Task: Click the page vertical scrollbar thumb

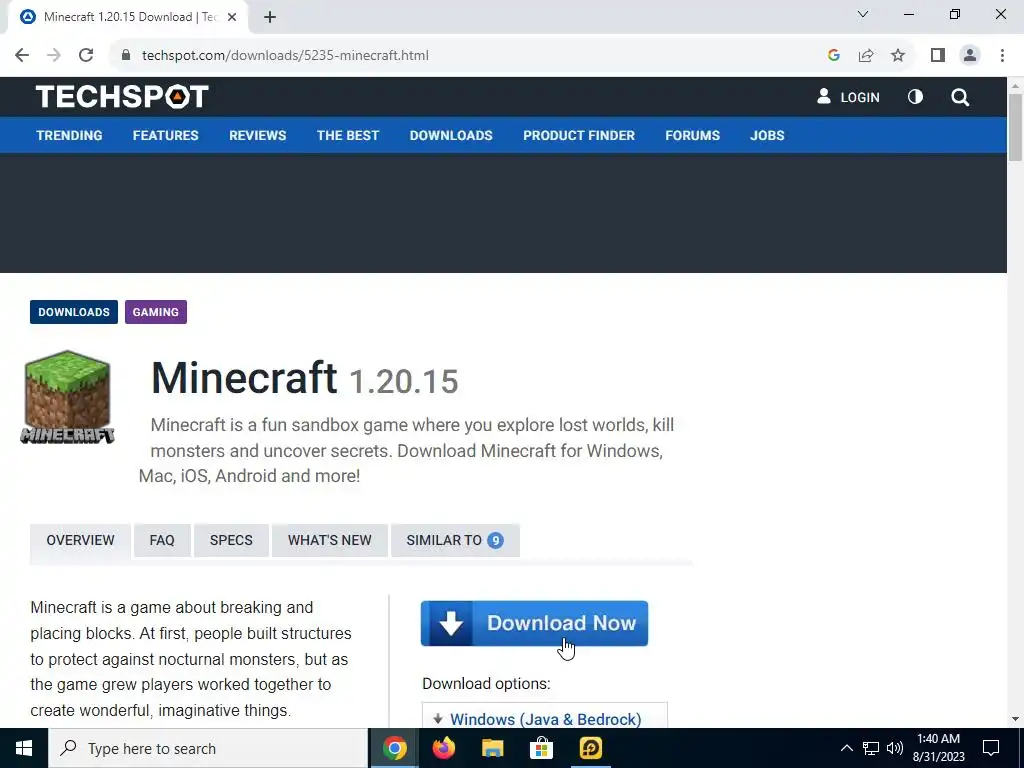Action: tap(1015, 127)
